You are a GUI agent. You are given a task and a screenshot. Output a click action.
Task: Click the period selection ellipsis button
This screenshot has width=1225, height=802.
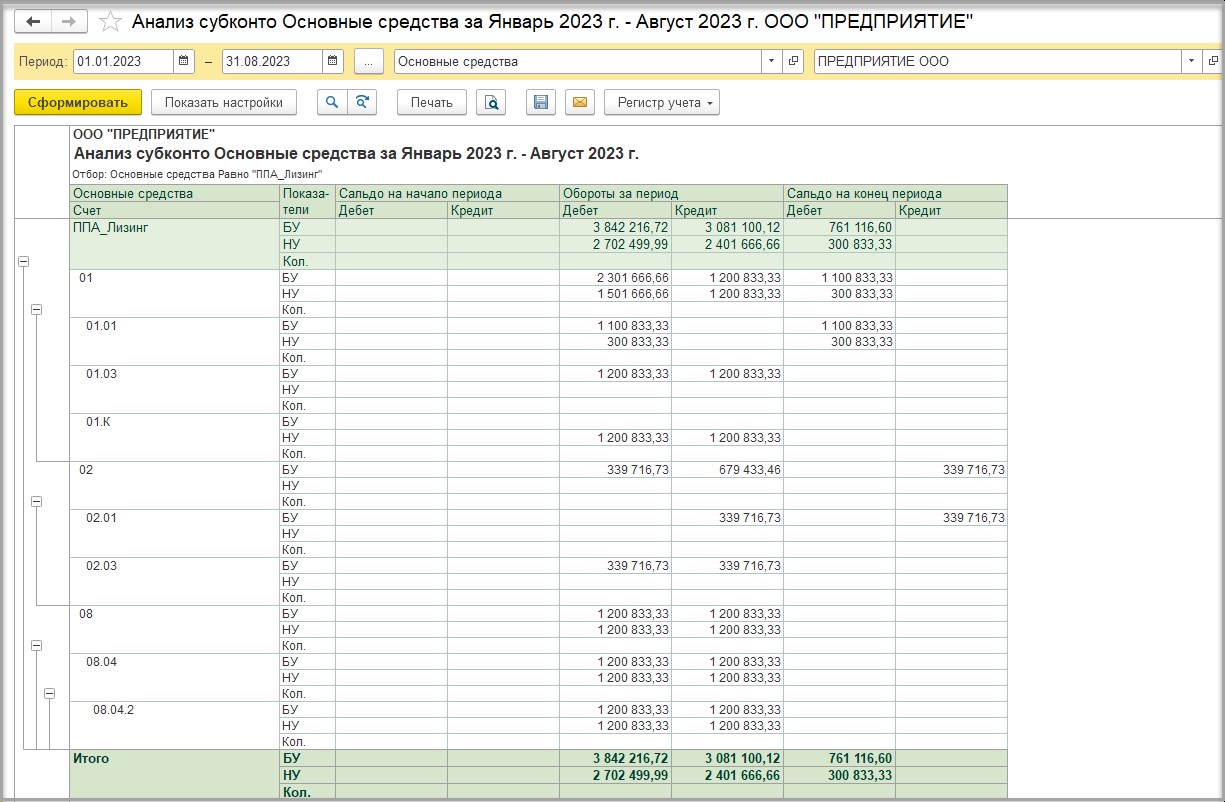point(368,61)
